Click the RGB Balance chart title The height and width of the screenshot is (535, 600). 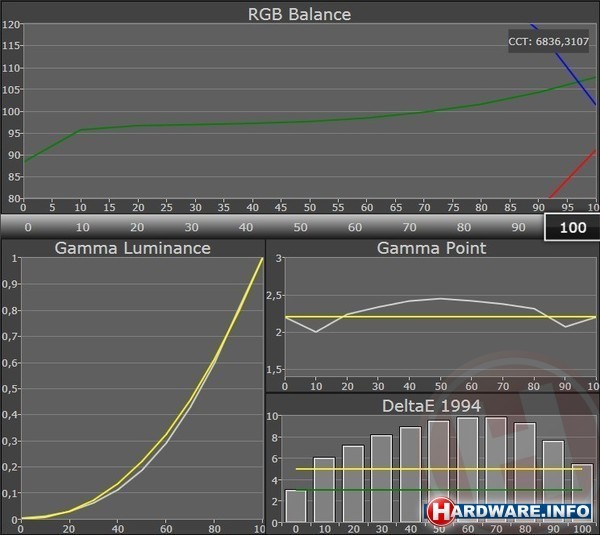tap(300, 14)
